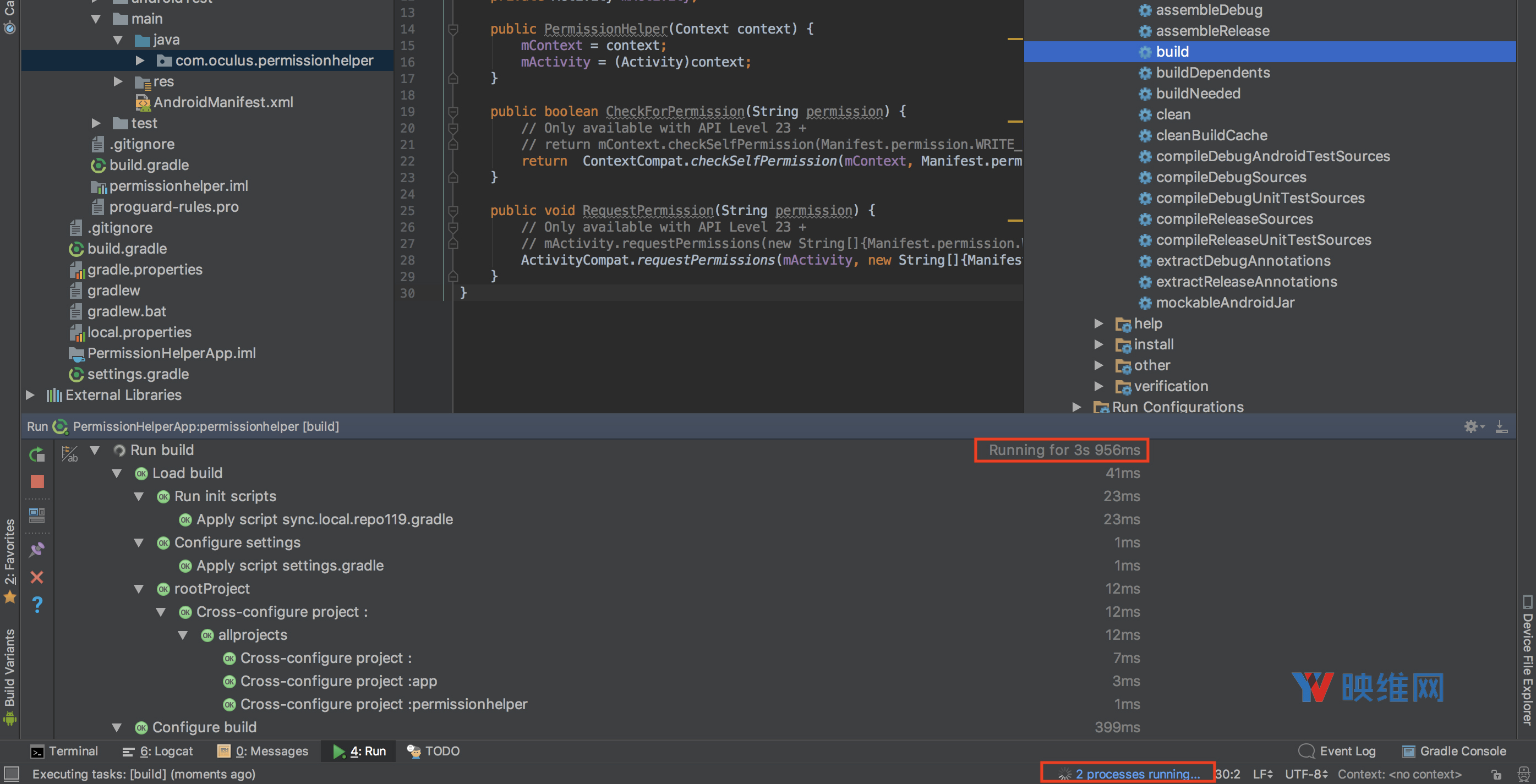Close the Run panel with red X
1536x784 pixels.
click(37, 577)
